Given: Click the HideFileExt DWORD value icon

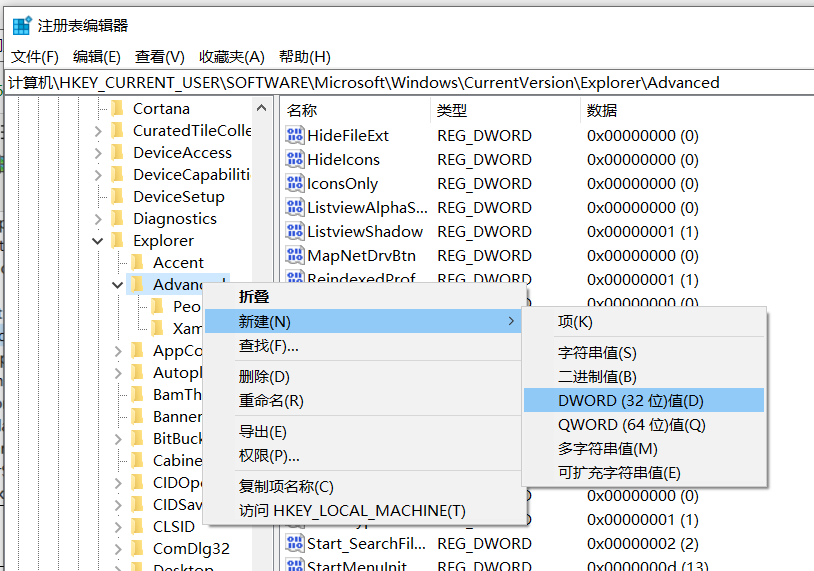Looking at the screenshot, I should tap(295, 135).
